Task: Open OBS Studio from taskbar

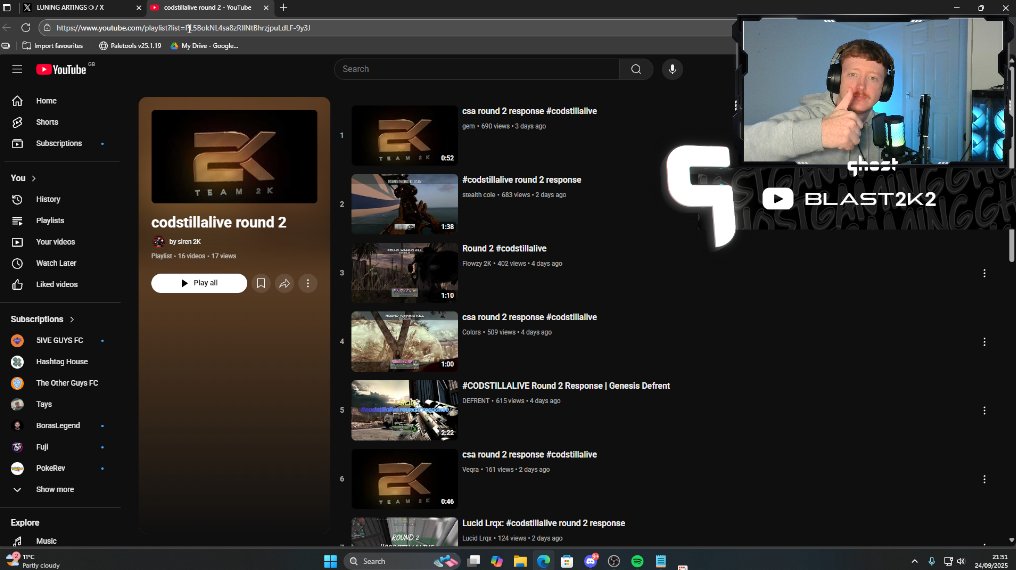Action: pos(614,561)
